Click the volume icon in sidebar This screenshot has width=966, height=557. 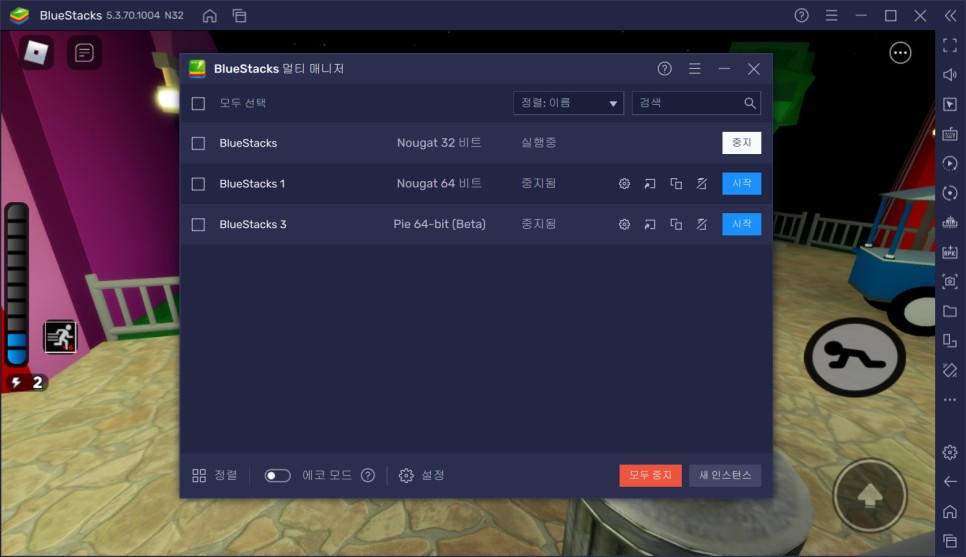tap(950, 75)
